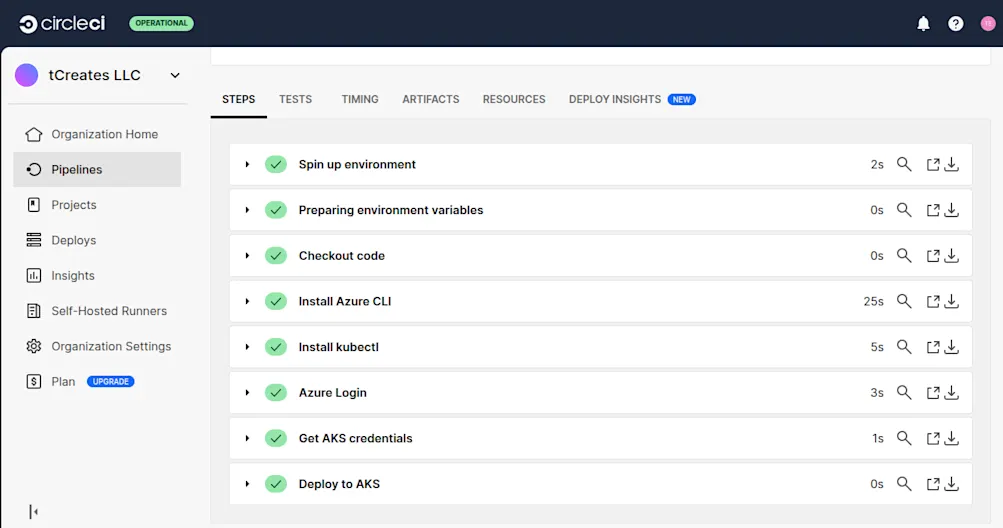Open the Projects page
Viewport: 1003px width, 528px height.
tap(97, 205)
